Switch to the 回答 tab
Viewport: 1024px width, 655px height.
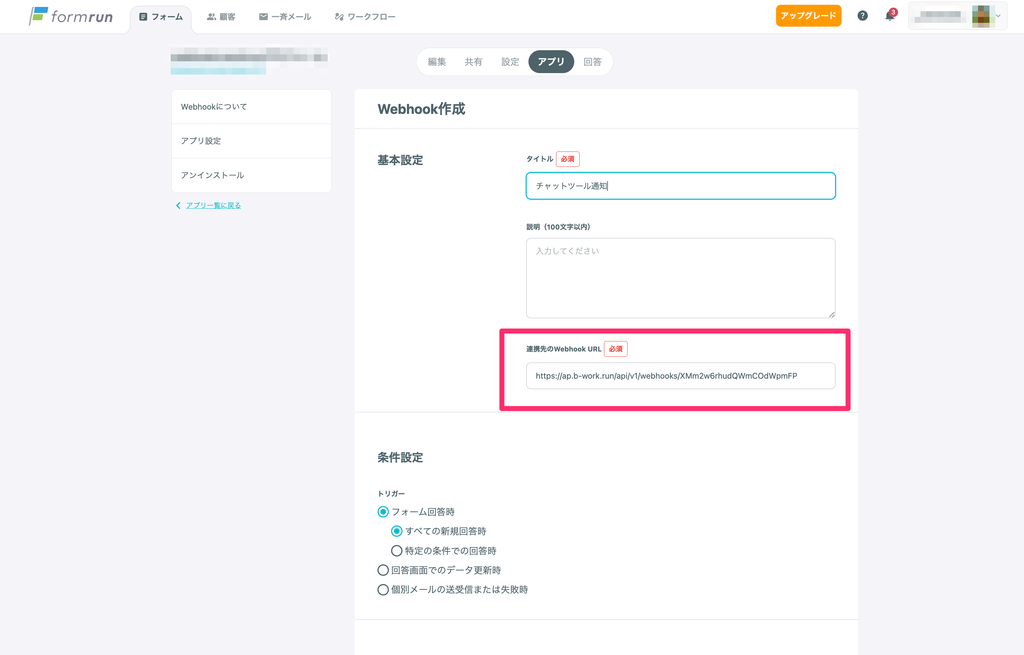point(592,62)
